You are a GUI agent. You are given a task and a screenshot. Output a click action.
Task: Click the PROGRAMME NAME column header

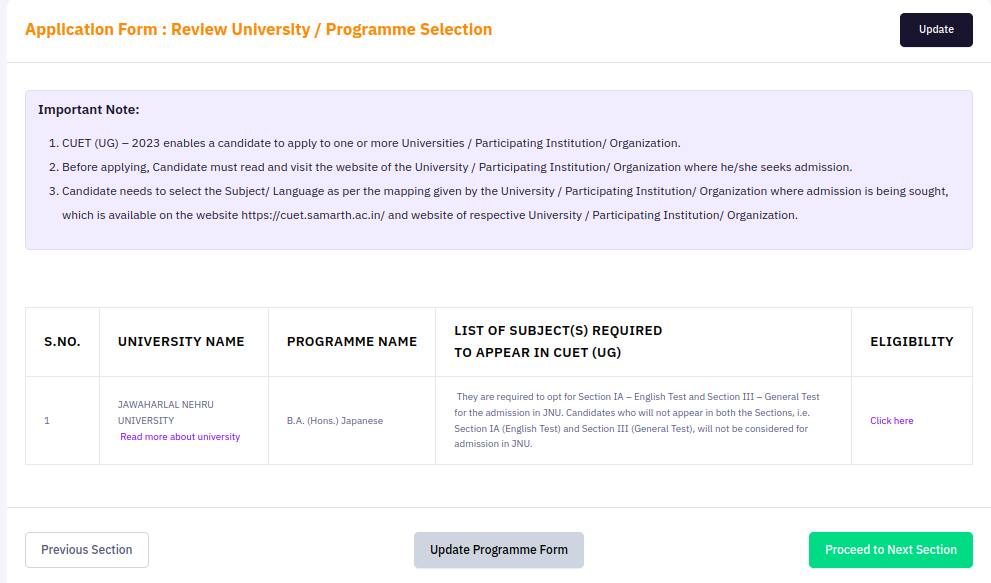pyautogui.click(x=352, y=341)
